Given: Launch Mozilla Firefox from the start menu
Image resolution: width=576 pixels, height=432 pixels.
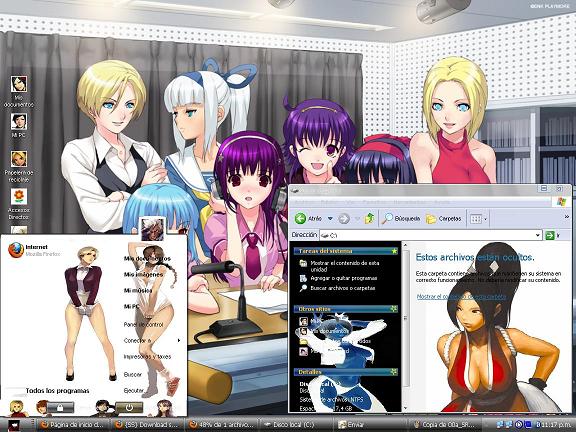Looking at the screenshot, I should [34, 250].
